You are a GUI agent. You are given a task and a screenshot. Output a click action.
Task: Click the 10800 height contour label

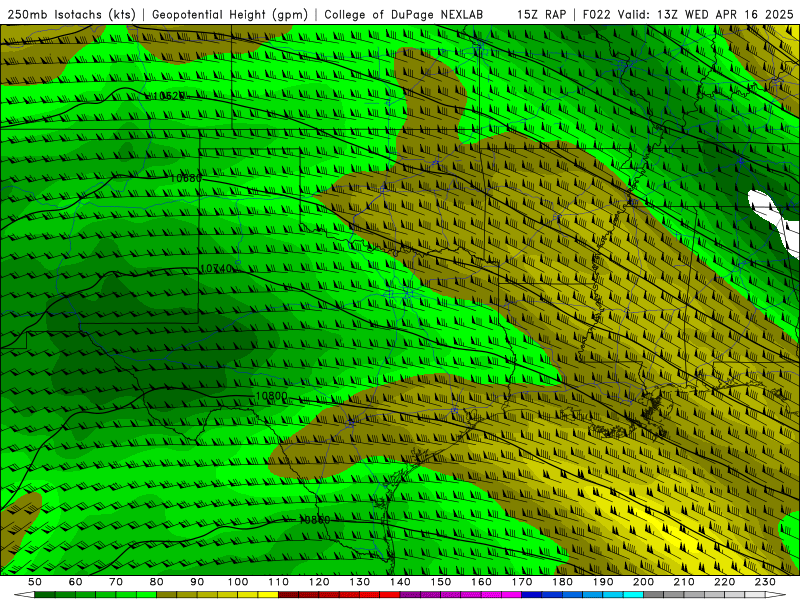click(271, 396)
